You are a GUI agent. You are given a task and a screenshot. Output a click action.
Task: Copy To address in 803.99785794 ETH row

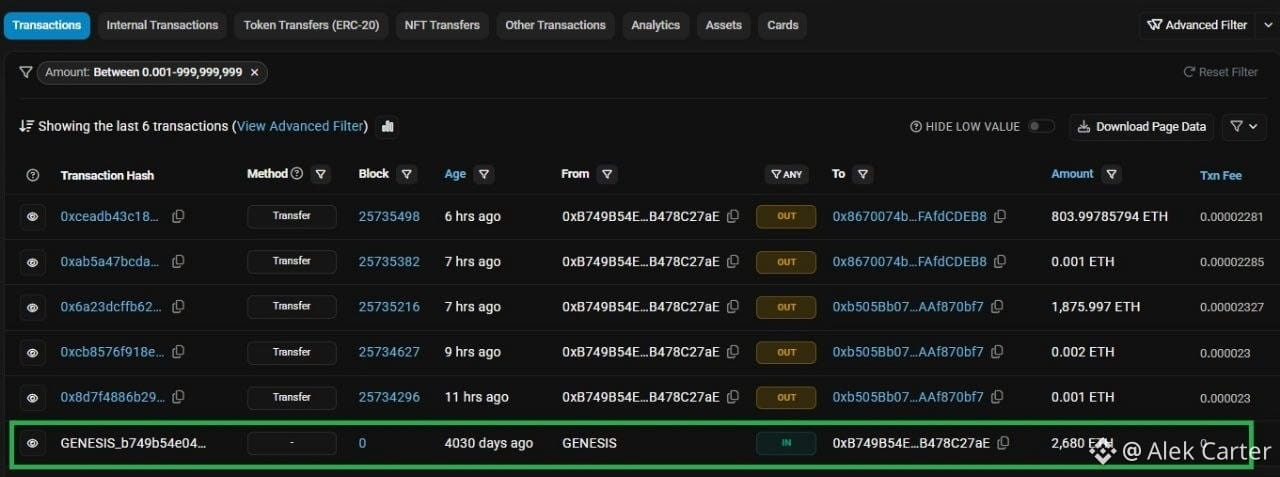click(x=1000, y=216)
